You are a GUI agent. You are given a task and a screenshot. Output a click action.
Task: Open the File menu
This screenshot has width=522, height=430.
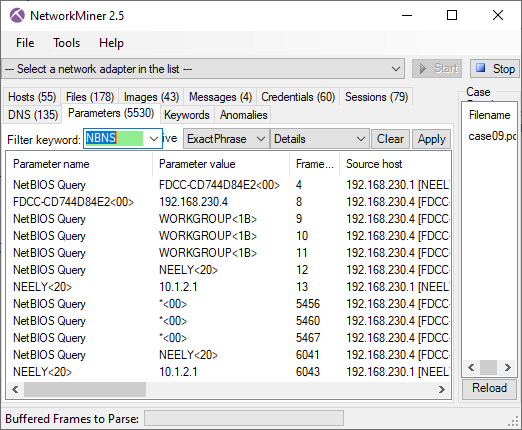coord(25,43)
